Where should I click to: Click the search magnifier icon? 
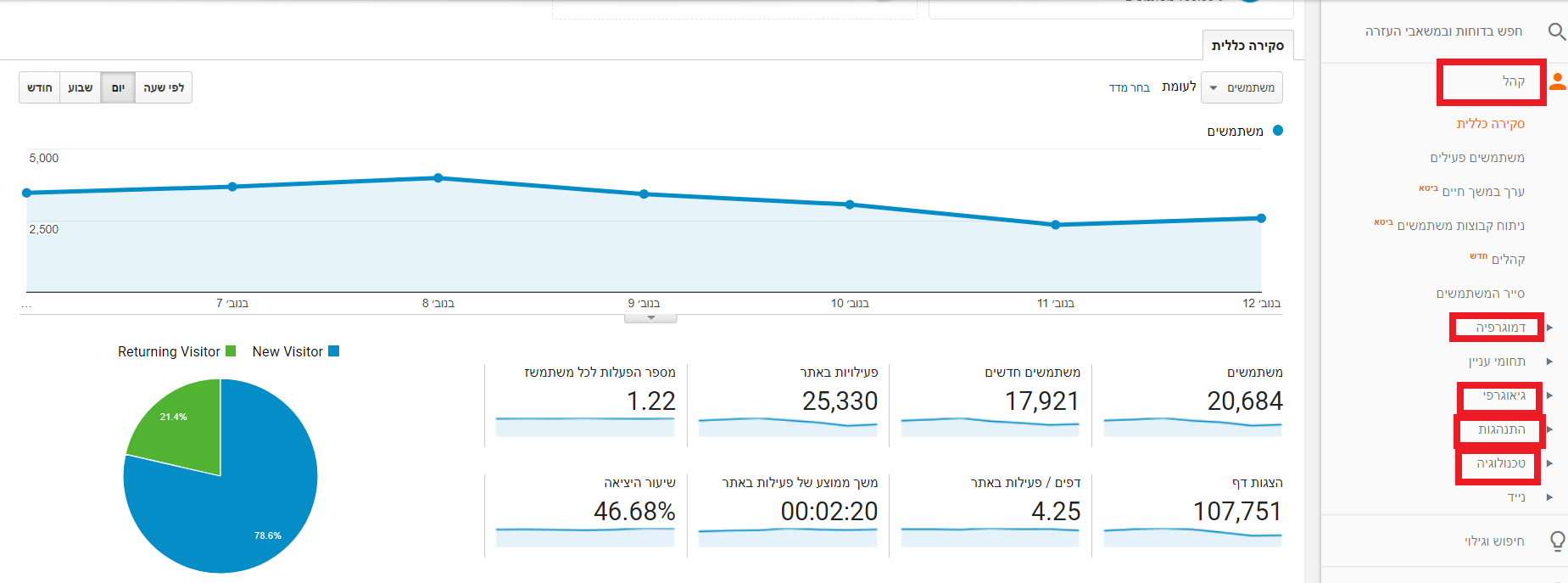[1557, 31]
